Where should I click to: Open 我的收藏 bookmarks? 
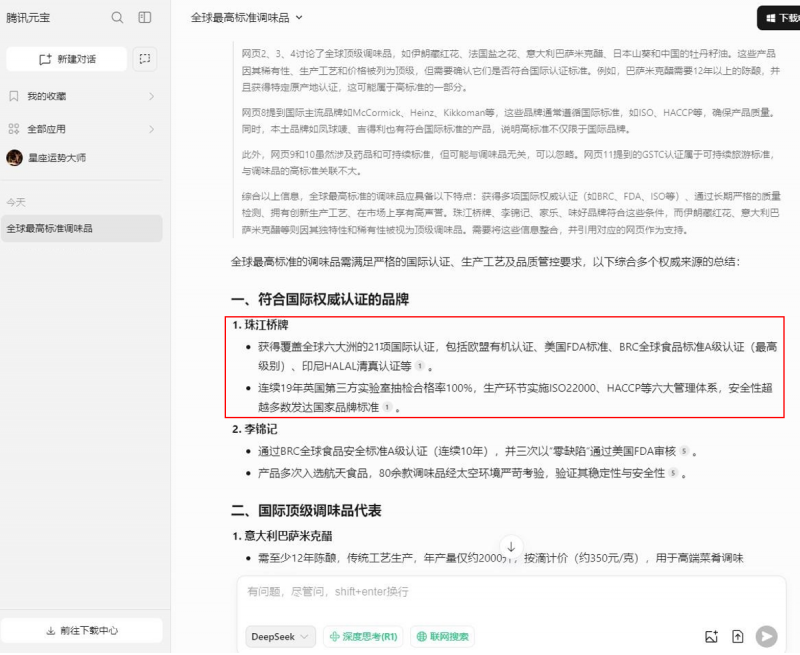click(81, 96)
